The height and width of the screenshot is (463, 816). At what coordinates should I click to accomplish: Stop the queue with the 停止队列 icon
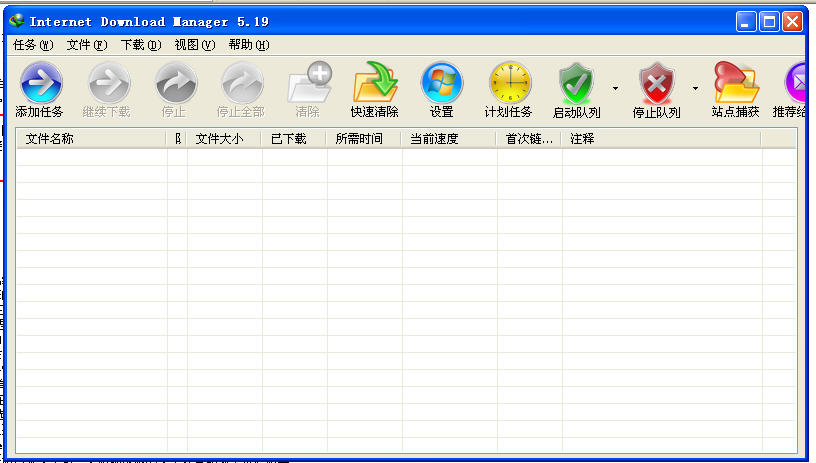pos(656,83)
